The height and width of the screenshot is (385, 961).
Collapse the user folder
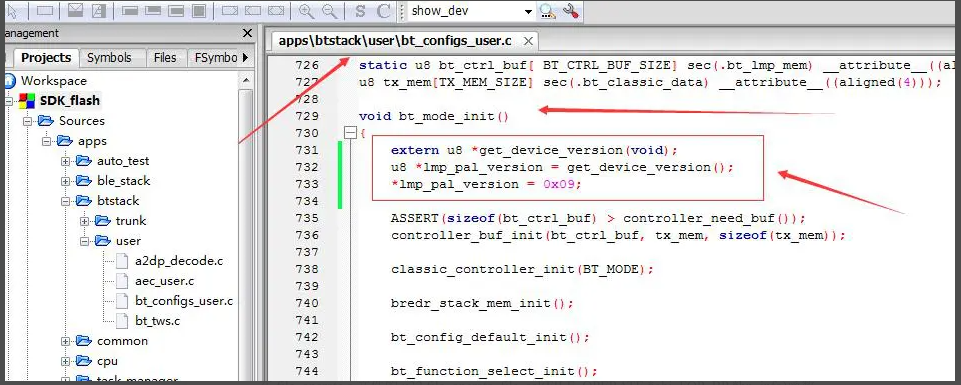point(85,241)
